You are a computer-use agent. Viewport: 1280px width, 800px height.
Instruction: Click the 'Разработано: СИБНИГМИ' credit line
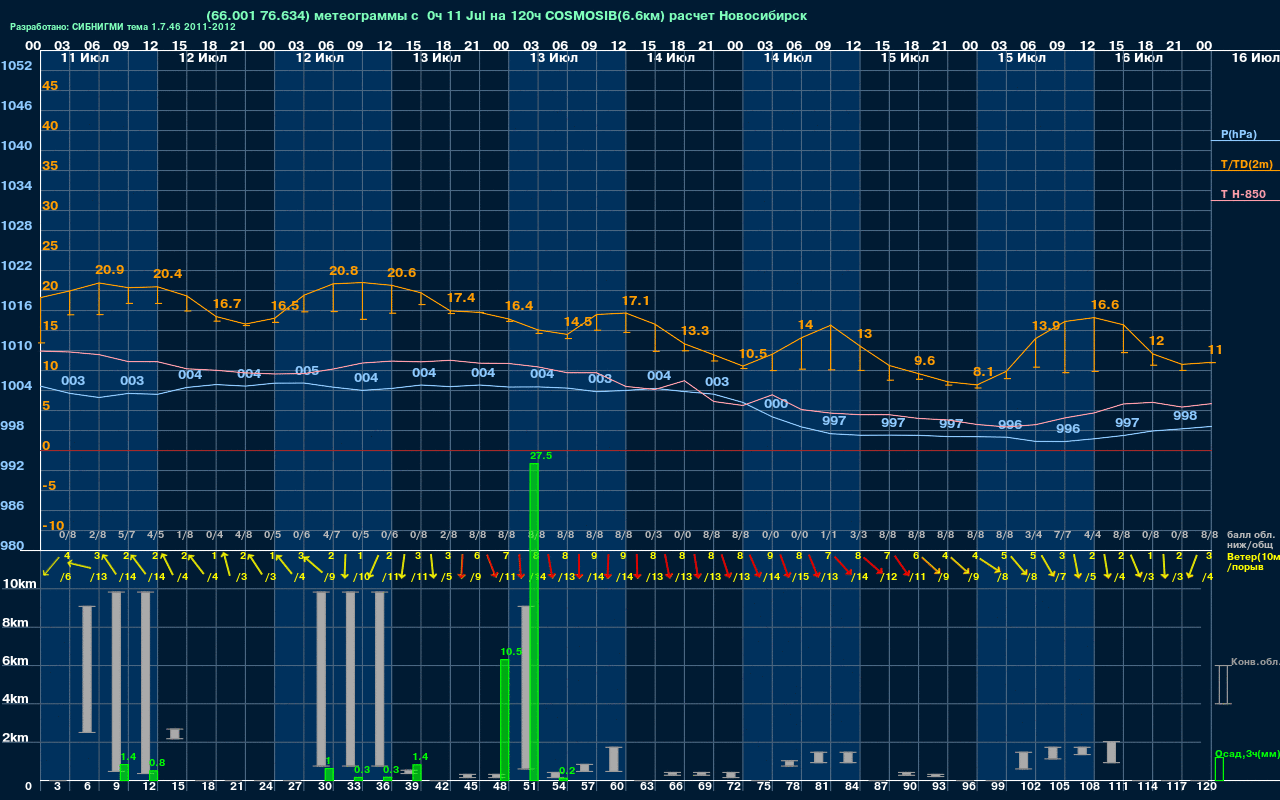(123, 26)
